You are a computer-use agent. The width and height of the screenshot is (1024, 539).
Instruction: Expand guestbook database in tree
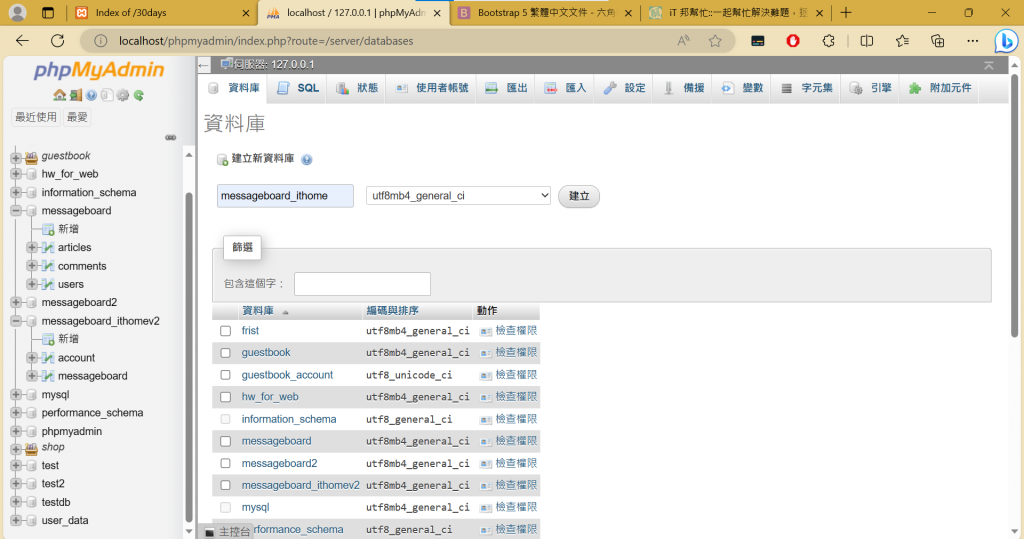[16, 156]
